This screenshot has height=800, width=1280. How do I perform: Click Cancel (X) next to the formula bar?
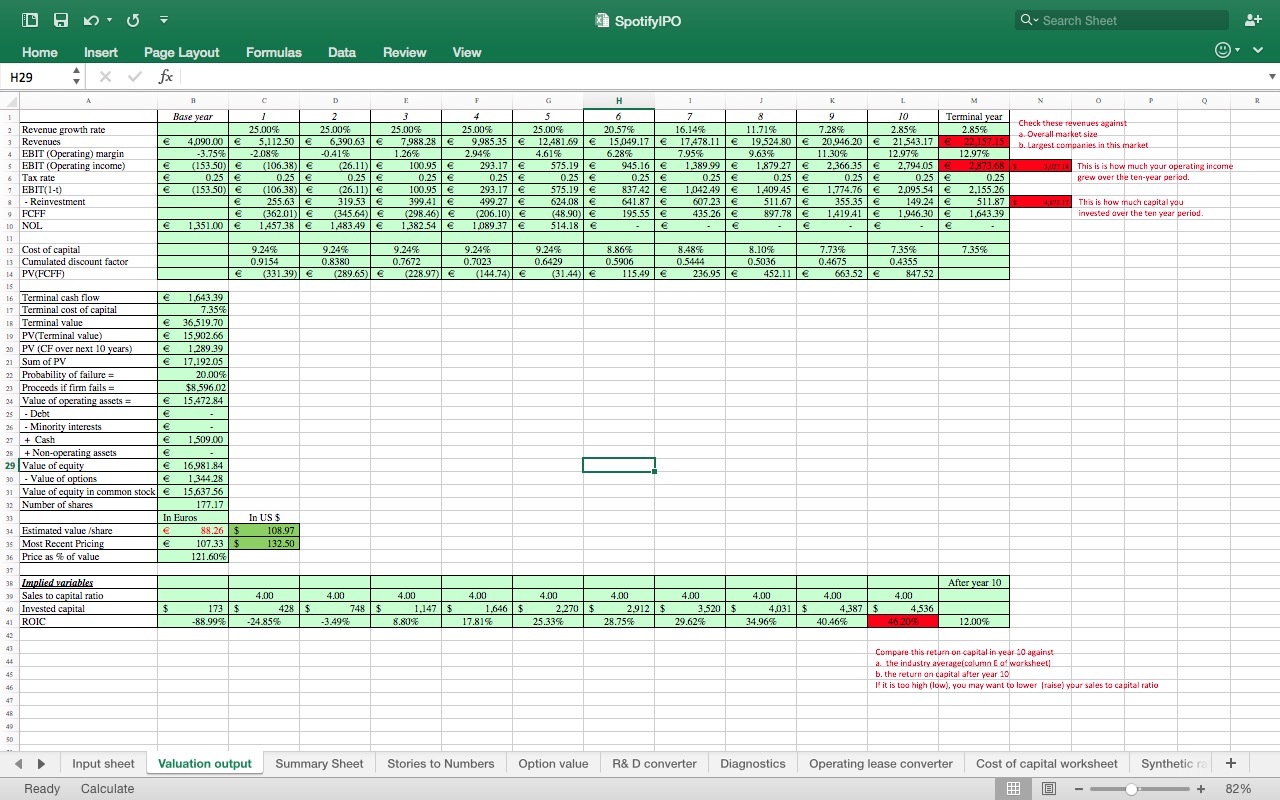[104, 76]
